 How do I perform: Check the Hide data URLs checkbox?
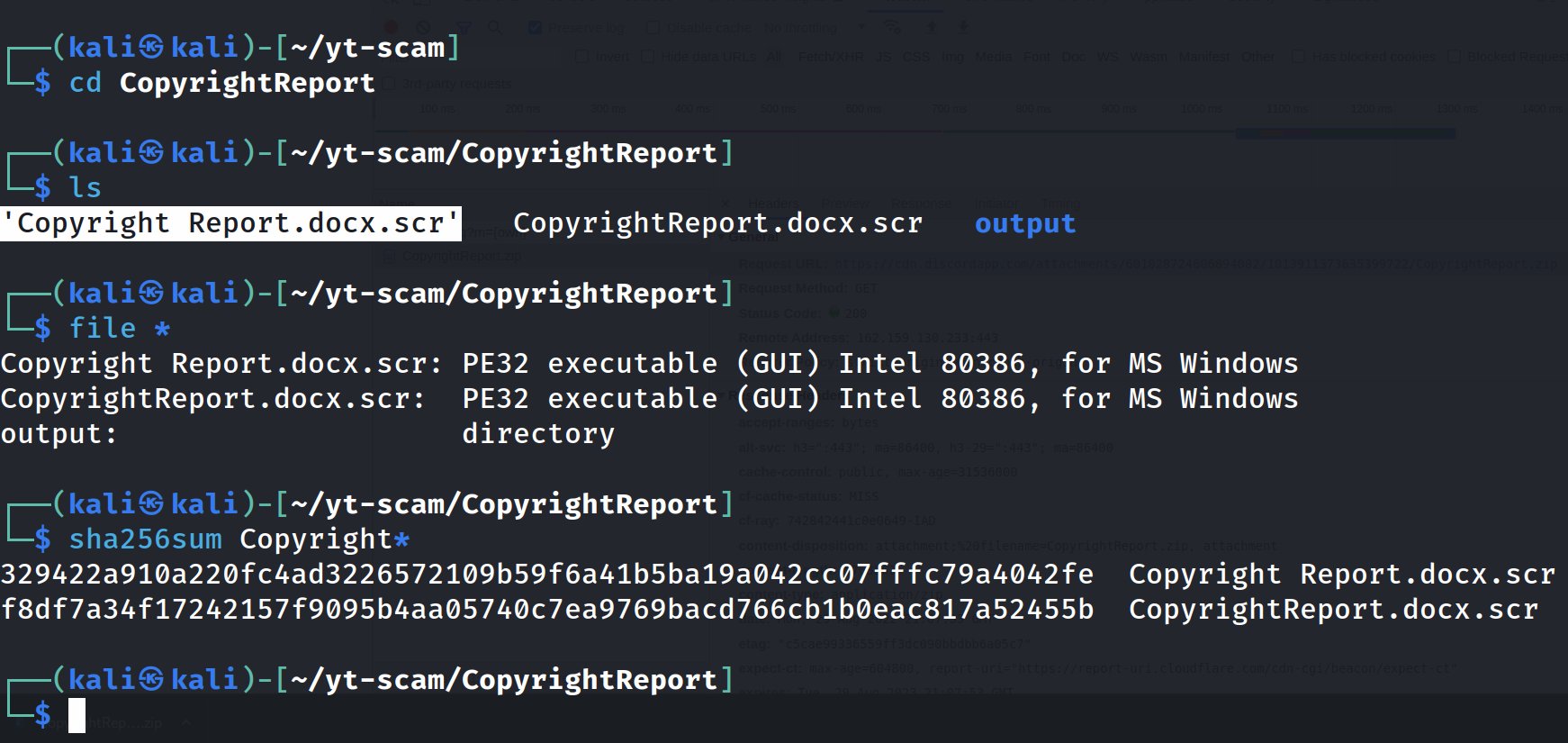pos(647,57)
